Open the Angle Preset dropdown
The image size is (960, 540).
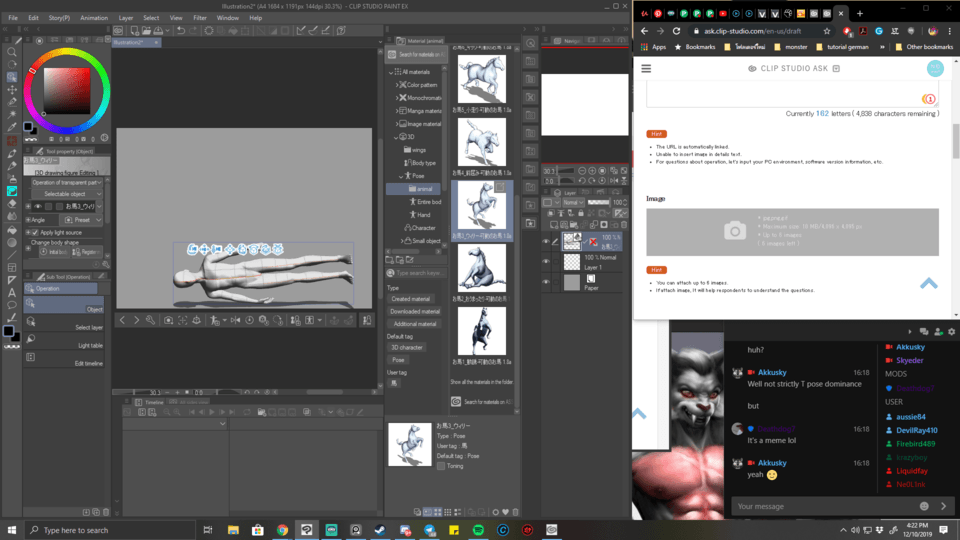pos(83,220)
